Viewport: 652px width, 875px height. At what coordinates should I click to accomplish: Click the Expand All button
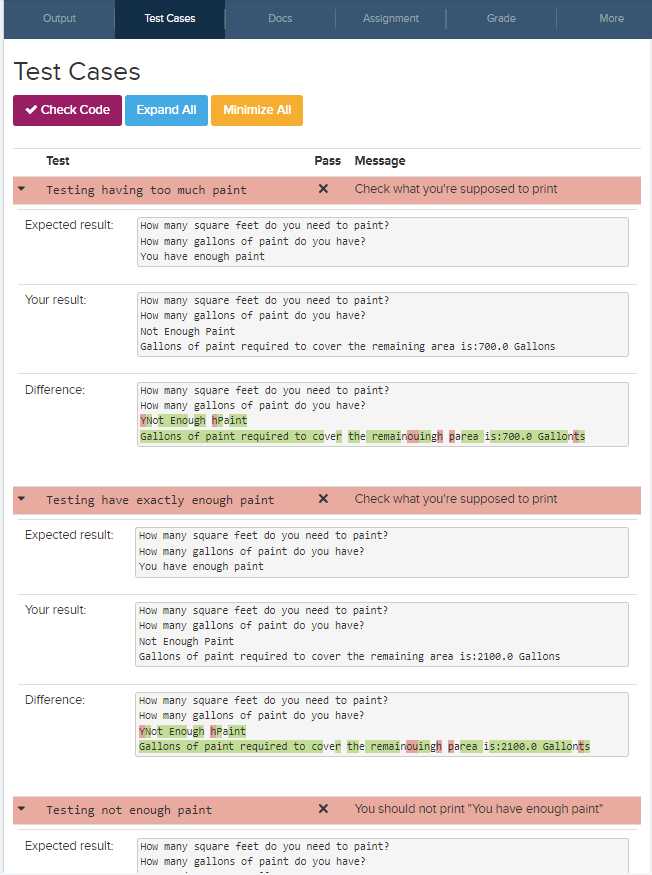[166, 110]
